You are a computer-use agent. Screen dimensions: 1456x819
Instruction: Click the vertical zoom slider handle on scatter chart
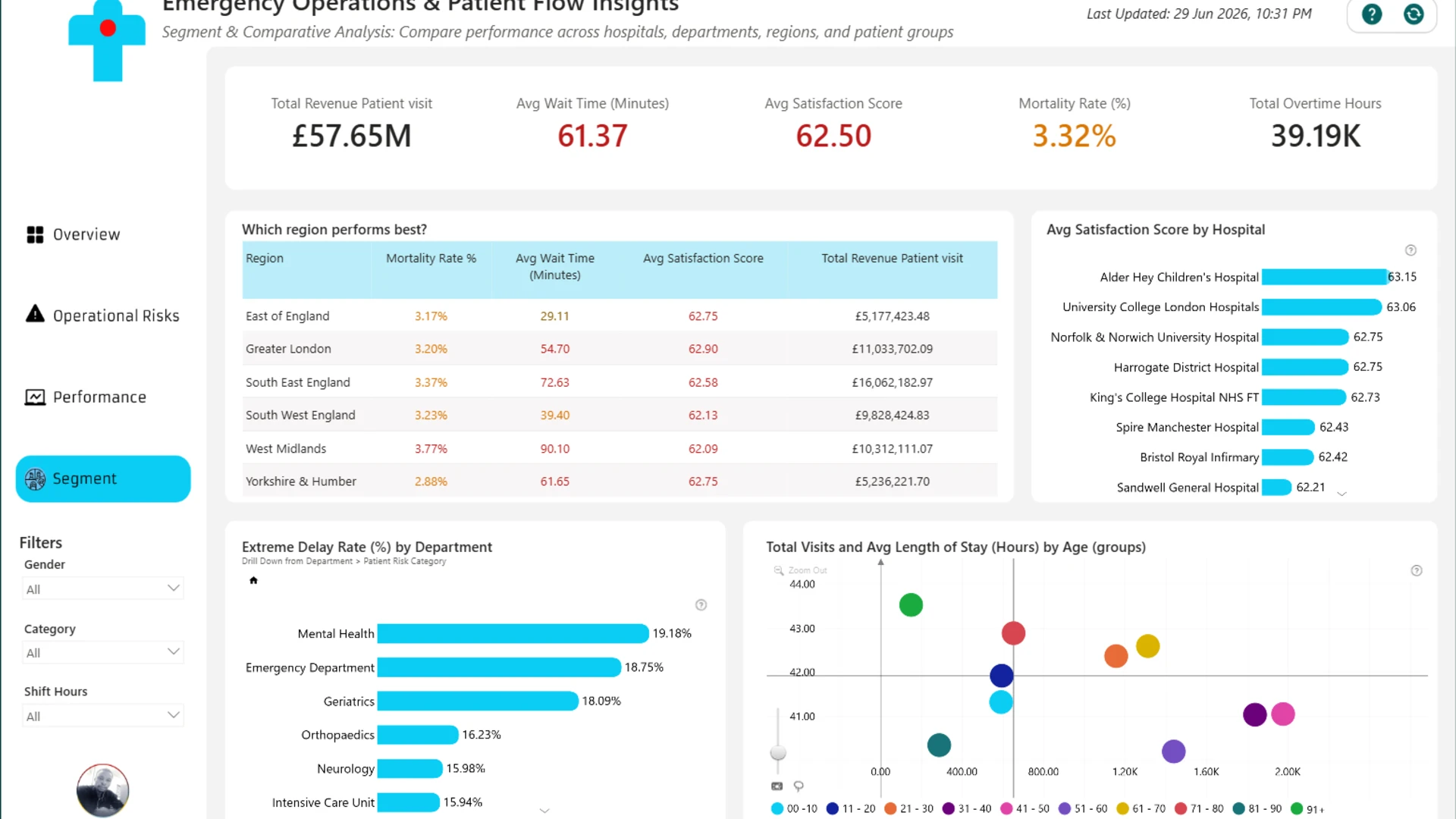pos(778,753)
